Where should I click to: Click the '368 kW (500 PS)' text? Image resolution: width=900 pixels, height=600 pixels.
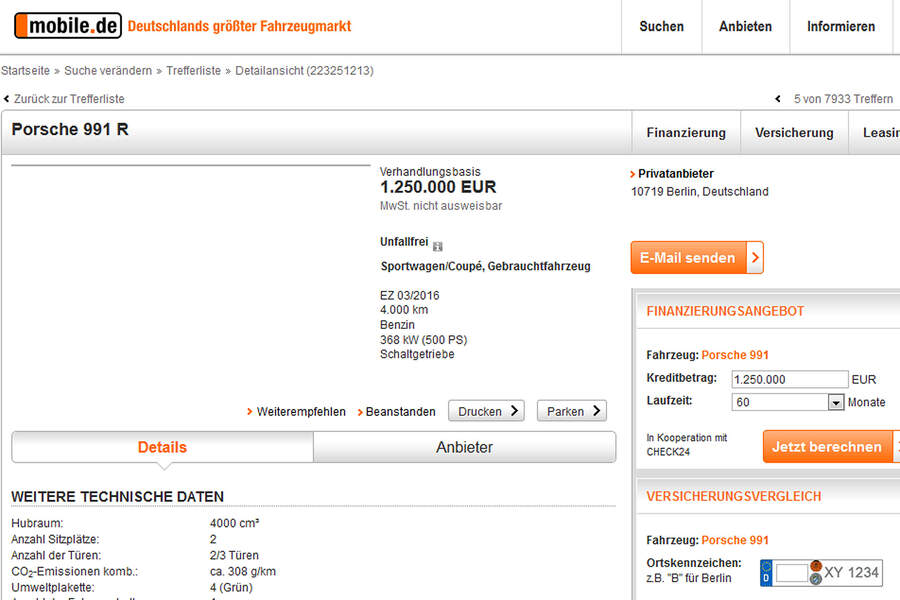click(424, 340)
